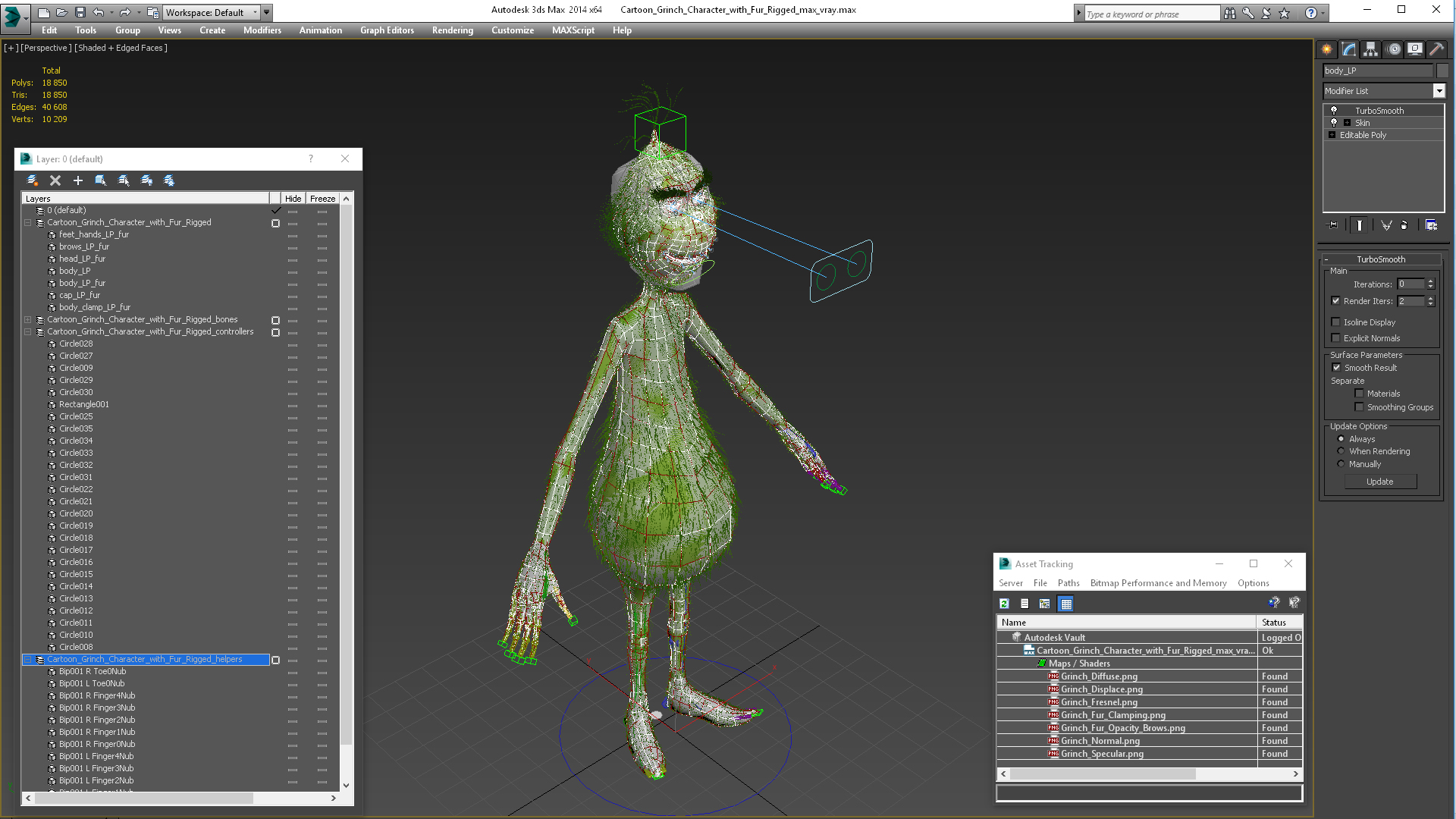Open the Modifier List dropdown
This screenshot has width=1456, height=819.
tap(1439, 91)
